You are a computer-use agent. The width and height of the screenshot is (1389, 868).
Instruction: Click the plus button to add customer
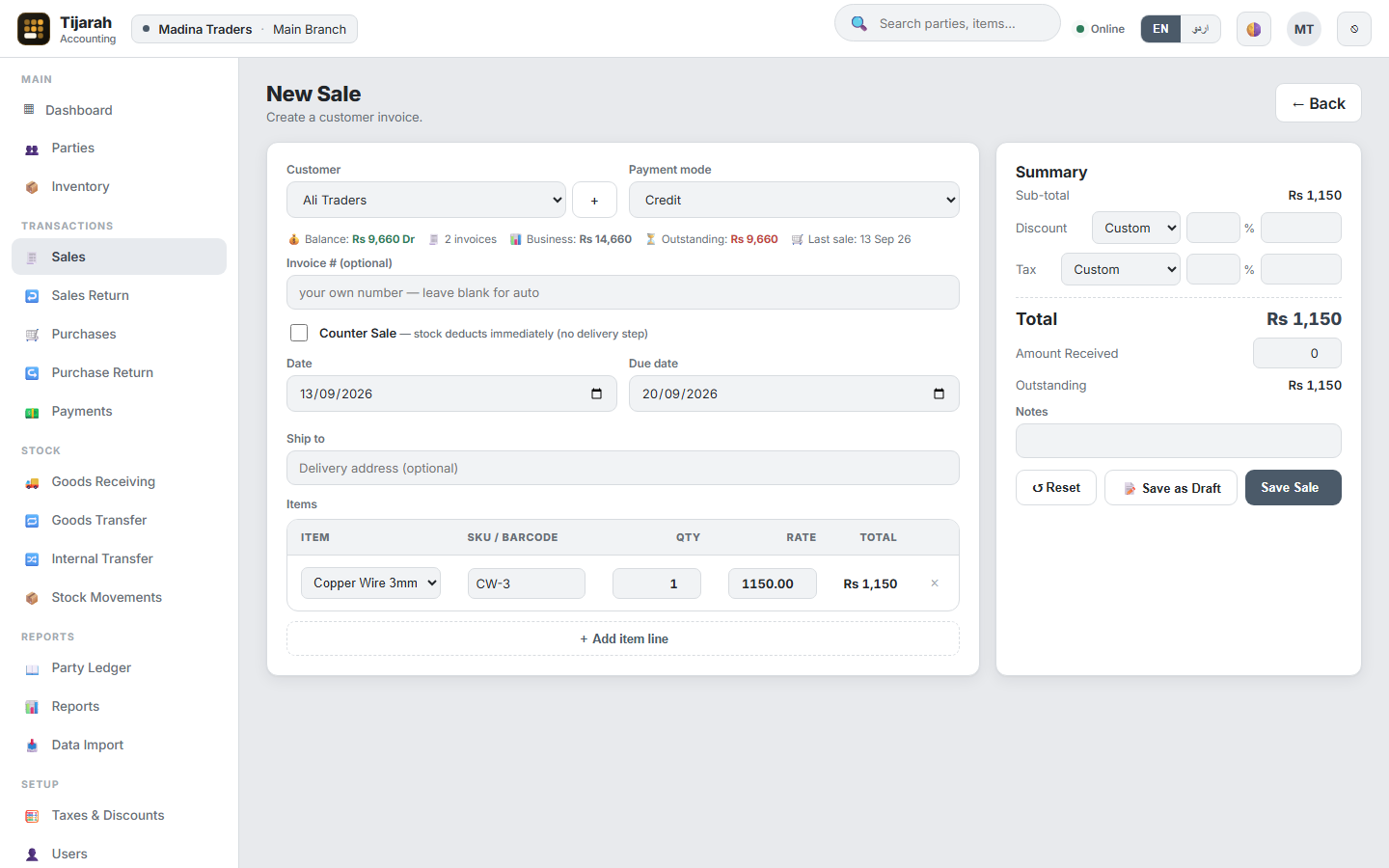pyautogui.click(x=594, y=200)
